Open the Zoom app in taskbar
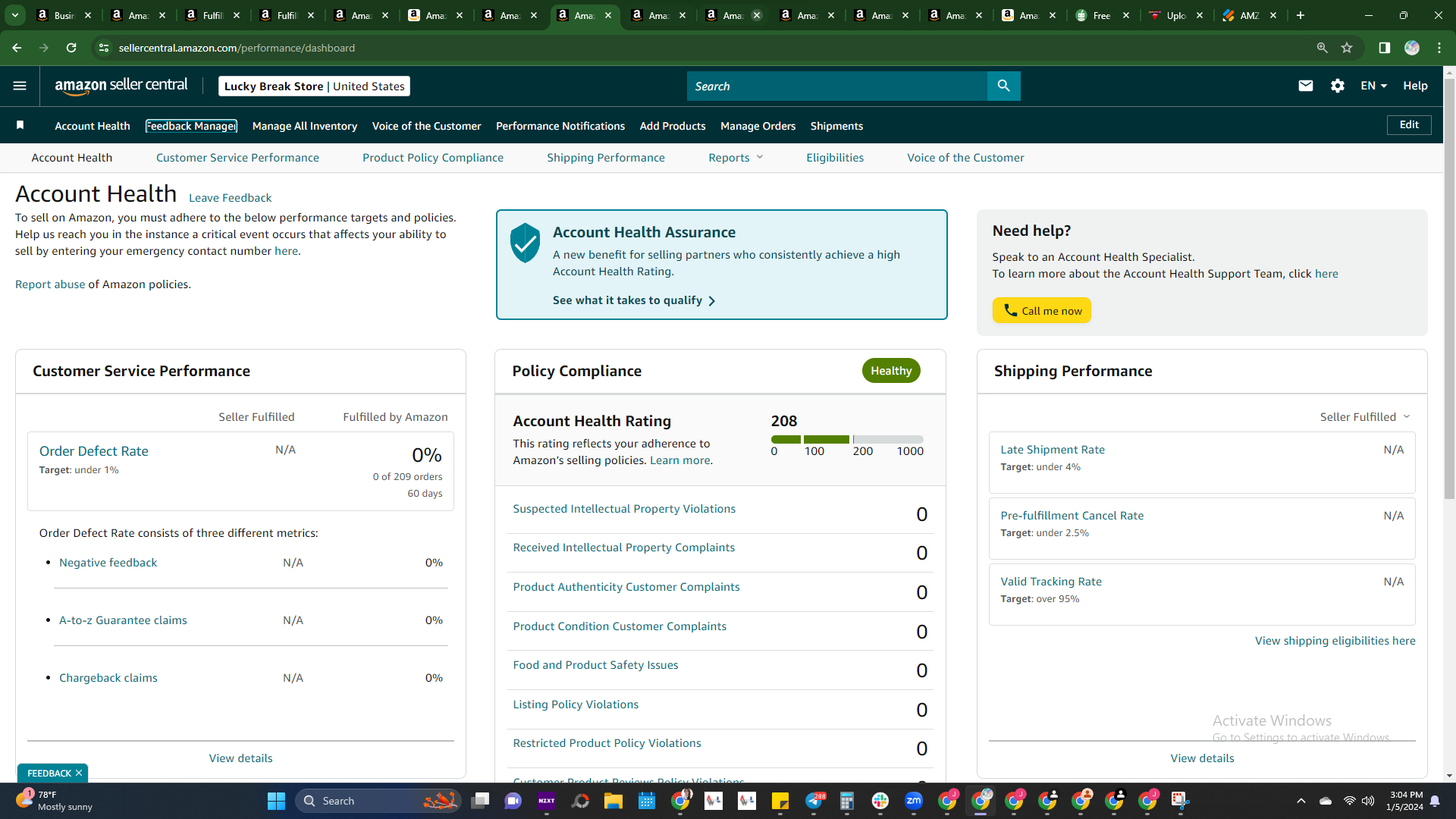Screen dimensions: 1456x819 [914, 801]
